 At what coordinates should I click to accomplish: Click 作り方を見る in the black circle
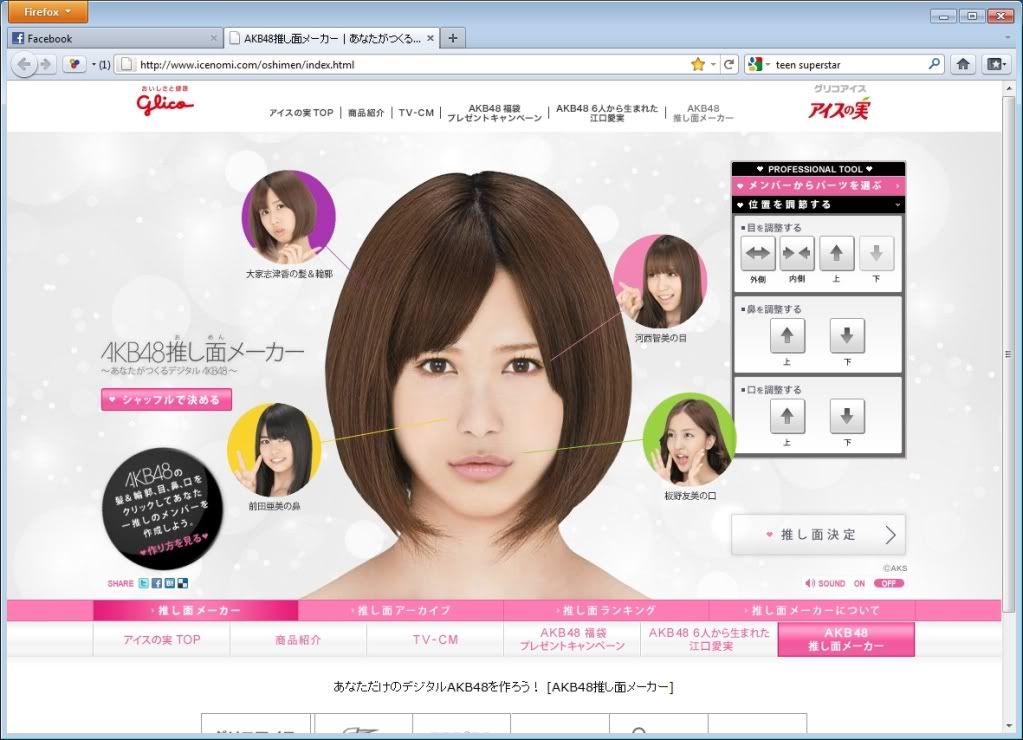[x=175, y=544]
